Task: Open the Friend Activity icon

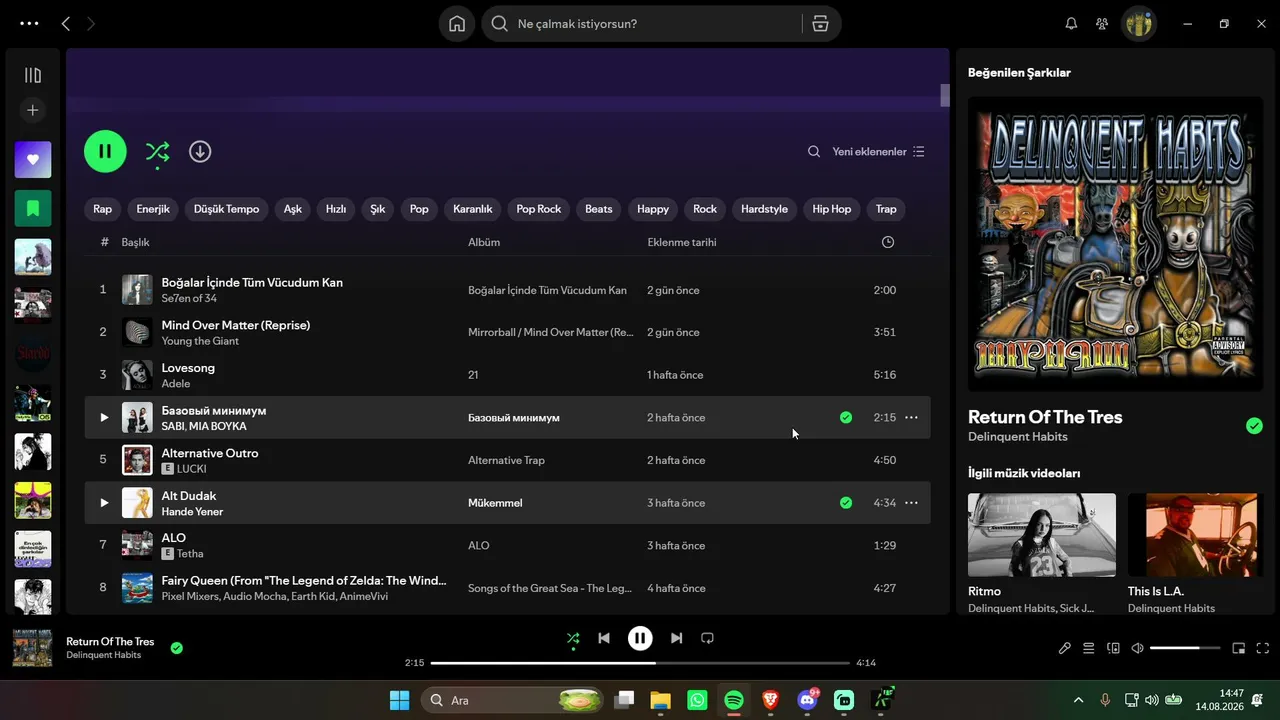Action: click(x=1102, y=24)
